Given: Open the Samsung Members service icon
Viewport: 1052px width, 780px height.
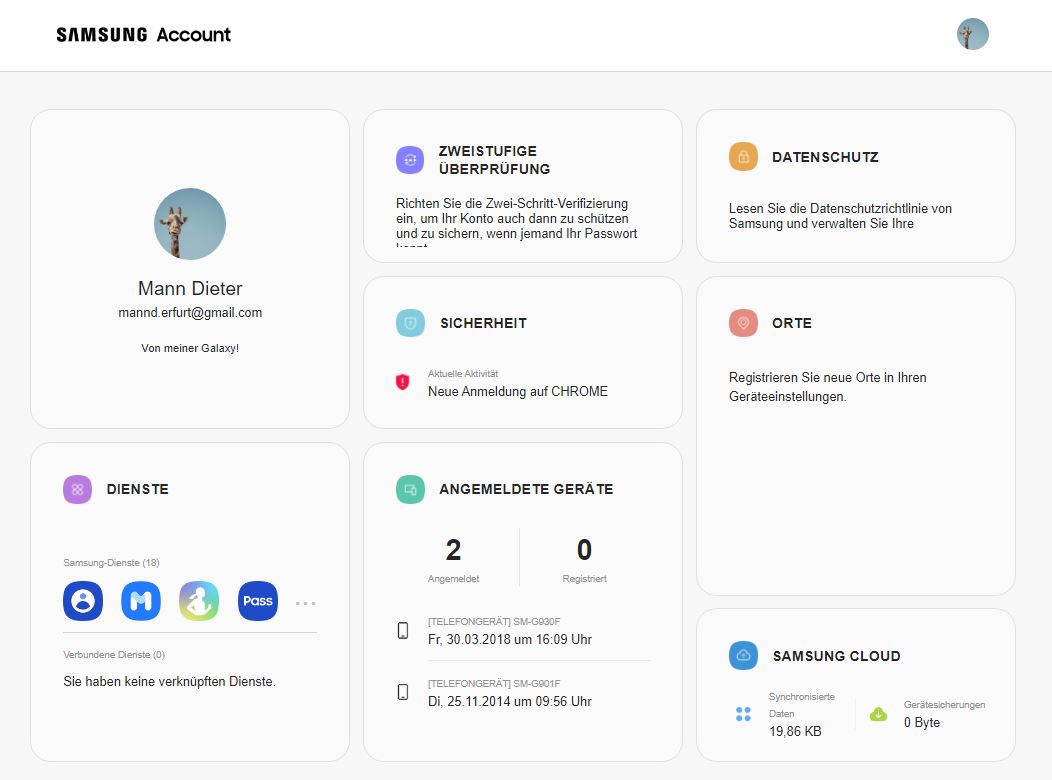Looking at the screenshot, I should coord(141,601).
